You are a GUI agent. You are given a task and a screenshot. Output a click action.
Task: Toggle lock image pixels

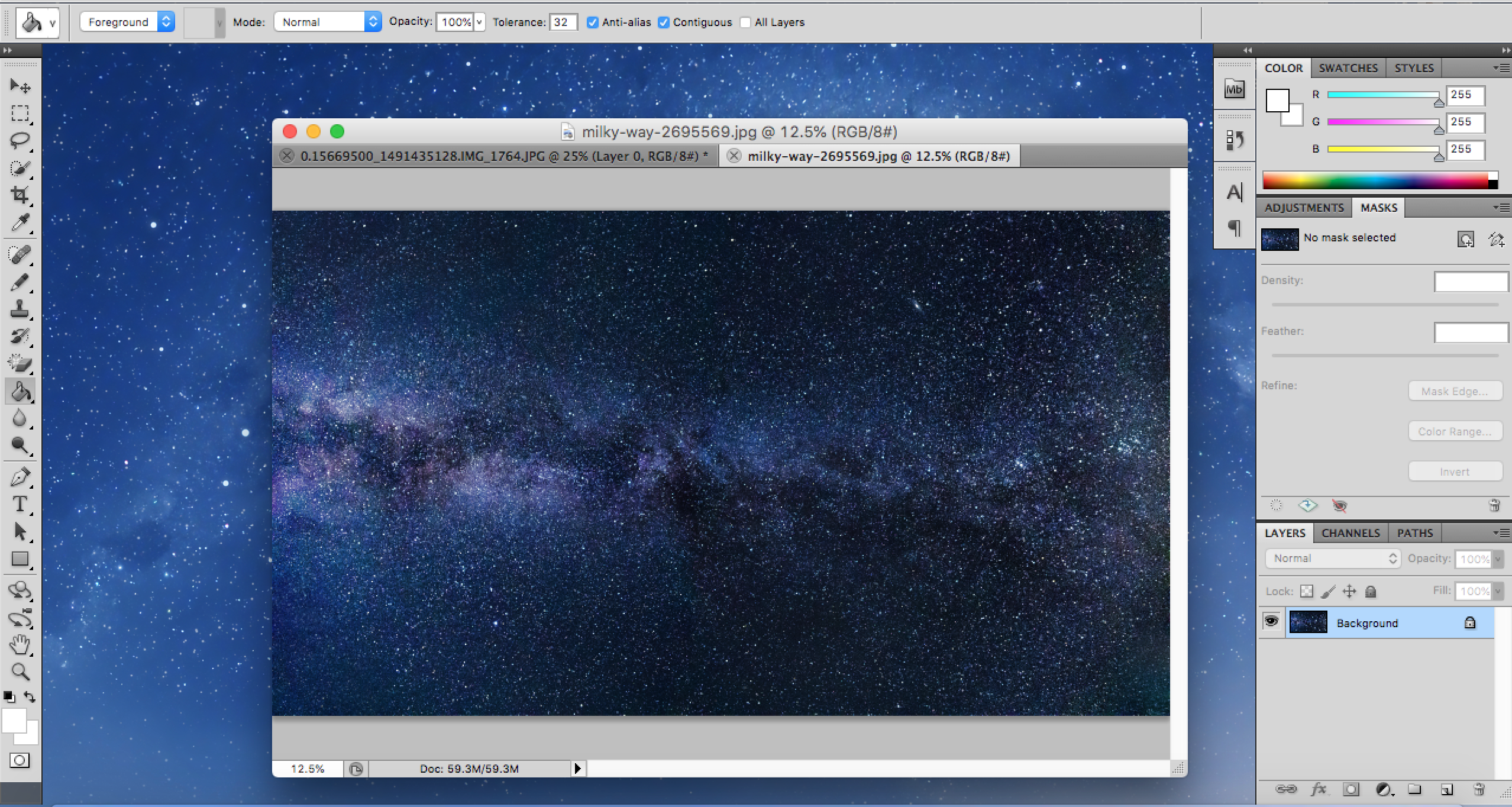(x=1328, y=591)
